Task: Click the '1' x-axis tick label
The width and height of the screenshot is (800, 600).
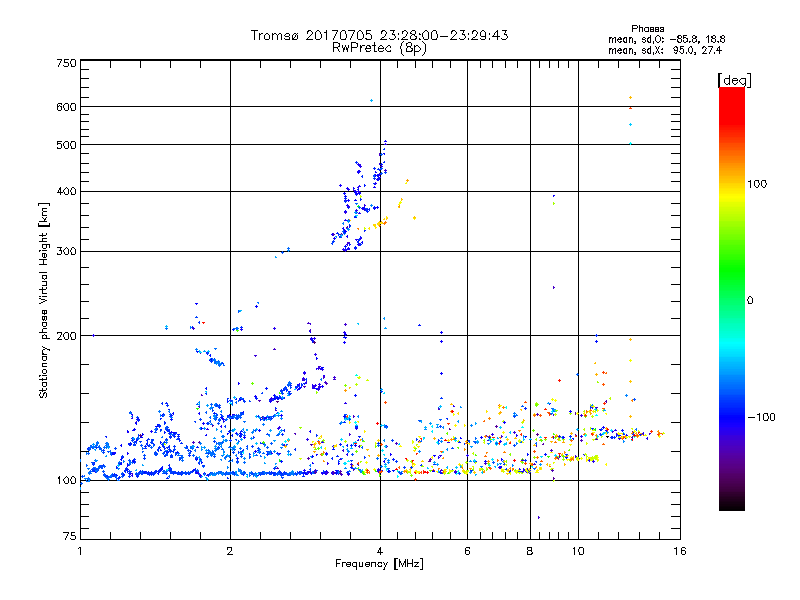Action: click(80, 551)
